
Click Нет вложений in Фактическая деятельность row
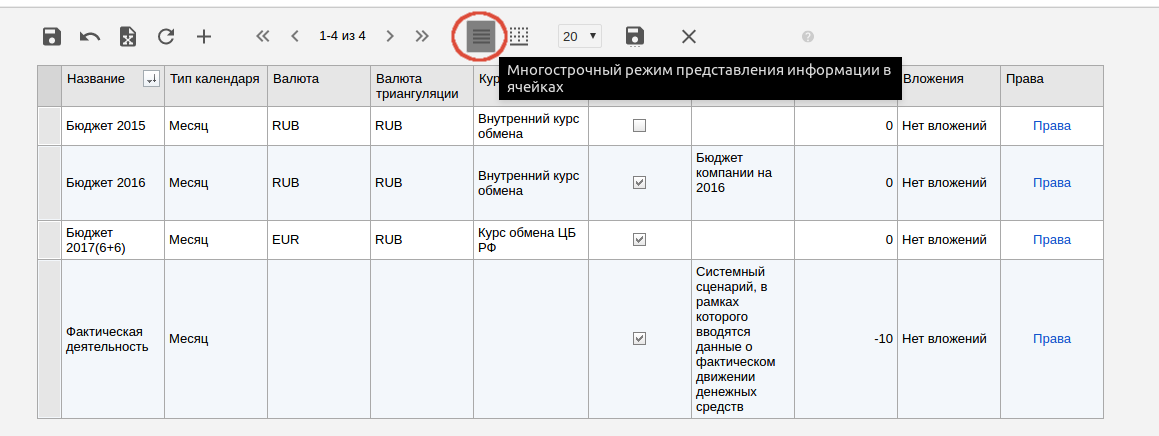949,338
